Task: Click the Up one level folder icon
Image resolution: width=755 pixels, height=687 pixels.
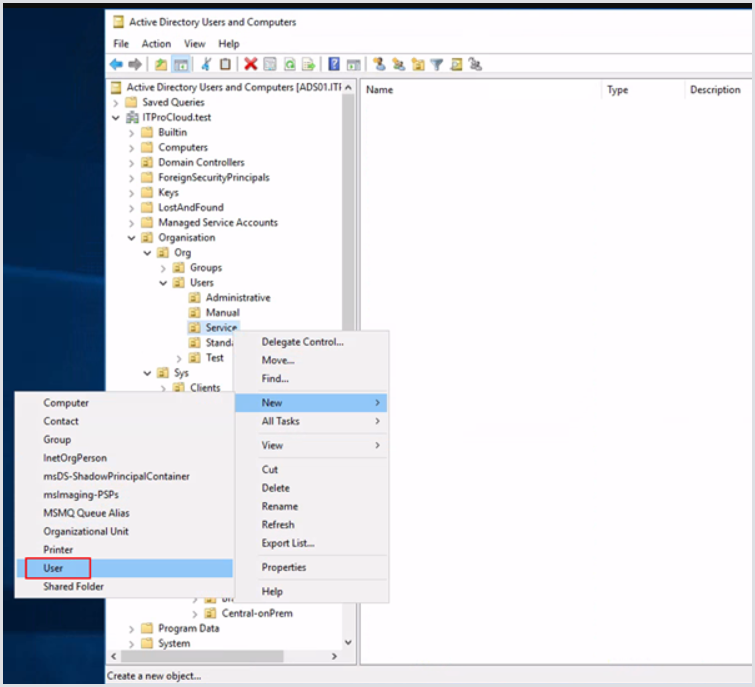Action: tap(160, 64)
